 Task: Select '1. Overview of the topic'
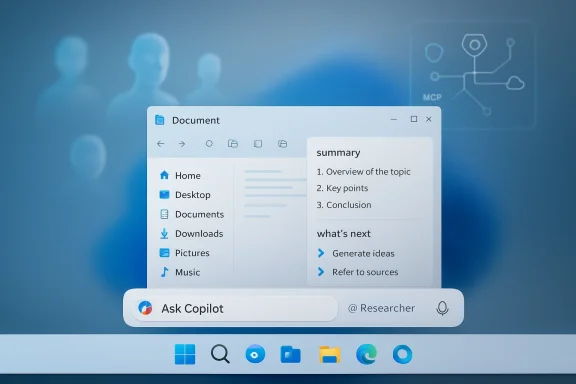(363, 172)
